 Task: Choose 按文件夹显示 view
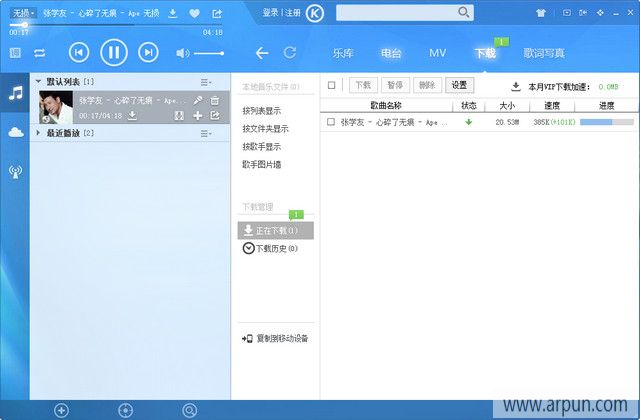pos(265,129)
